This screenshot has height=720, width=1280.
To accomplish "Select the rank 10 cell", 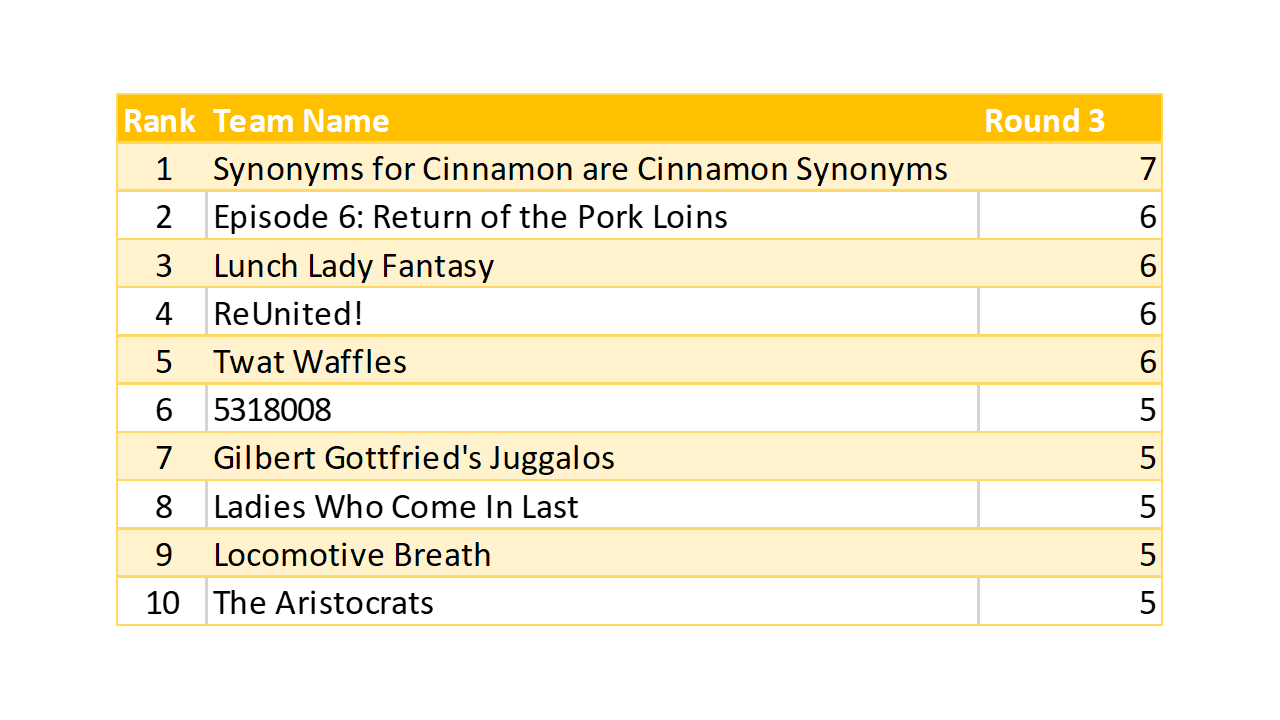I will coord(162,603).
